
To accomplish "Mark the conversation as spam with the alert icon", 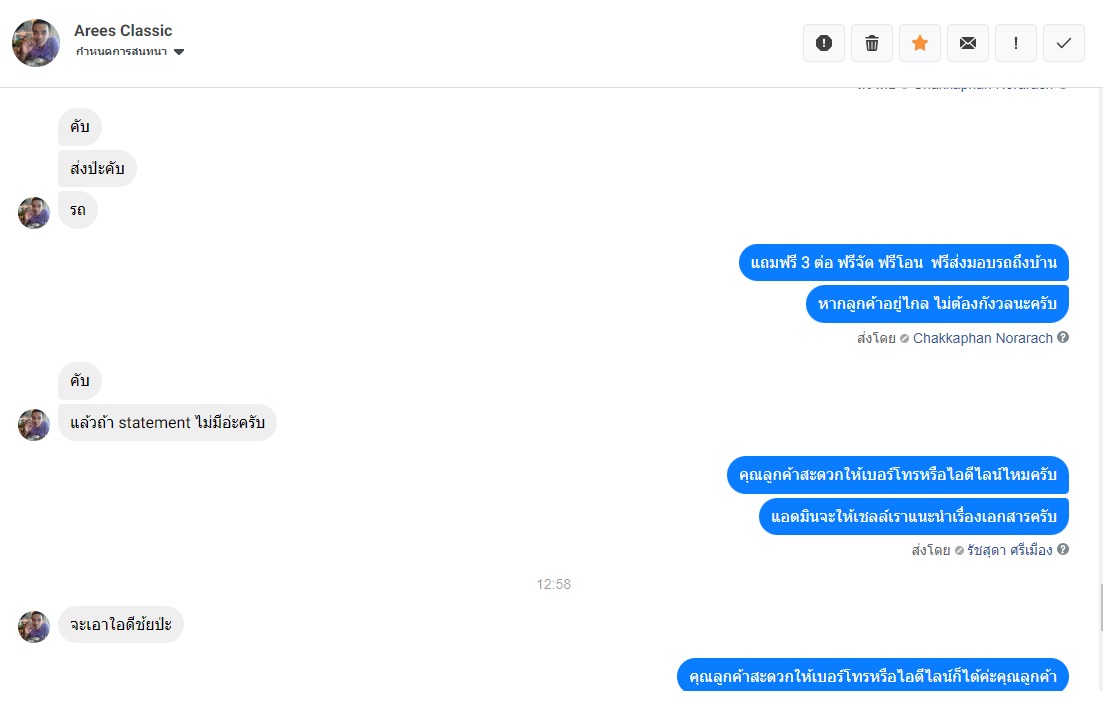I will [824, 43].
